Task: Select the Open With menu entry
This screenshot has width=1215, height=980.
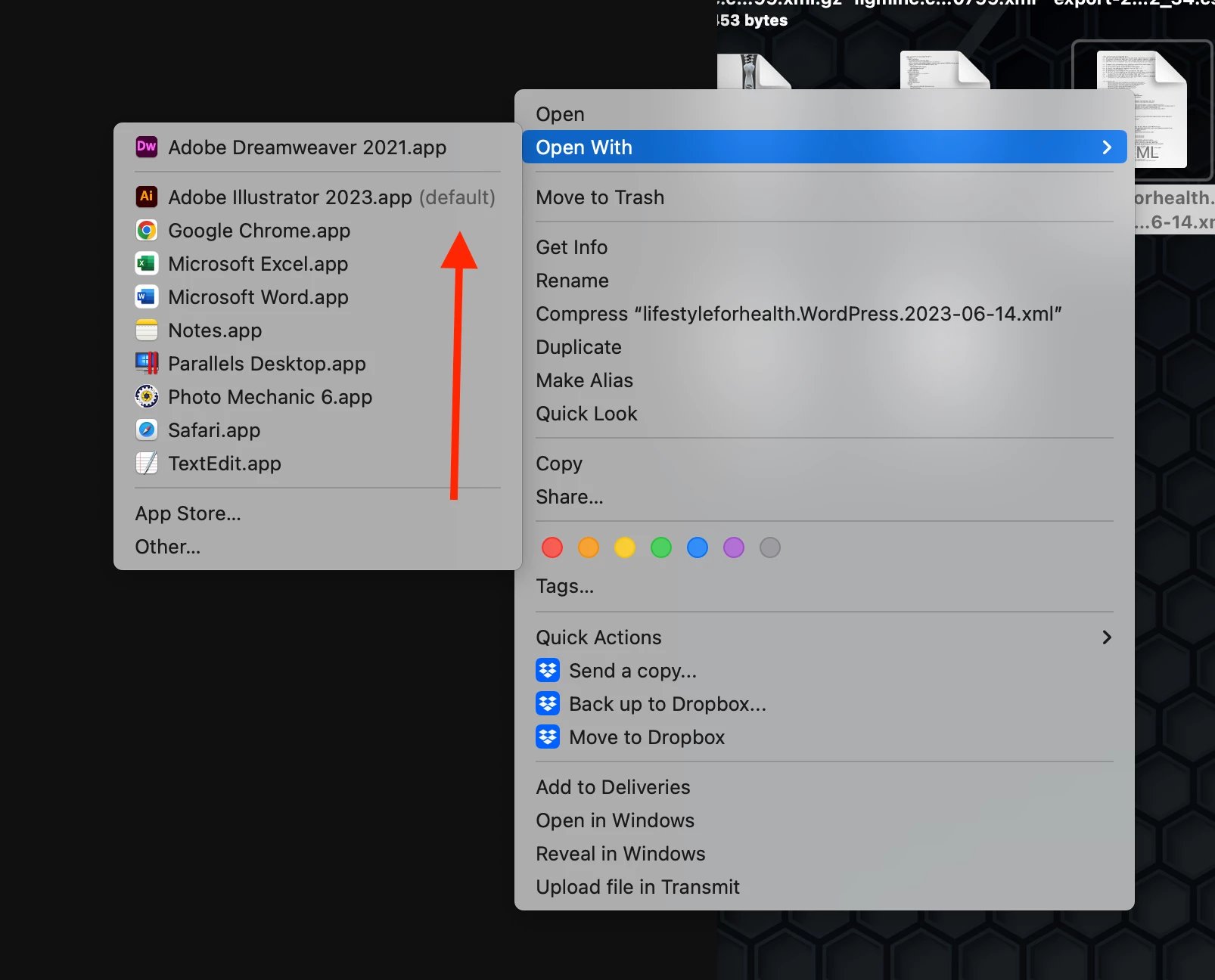Action: 825,147
